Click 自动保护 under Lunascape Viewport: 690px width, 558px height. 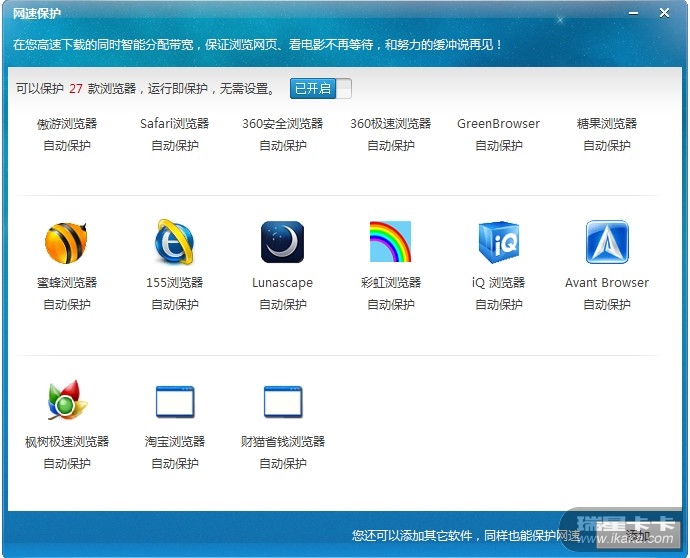[x=283, y=304]
